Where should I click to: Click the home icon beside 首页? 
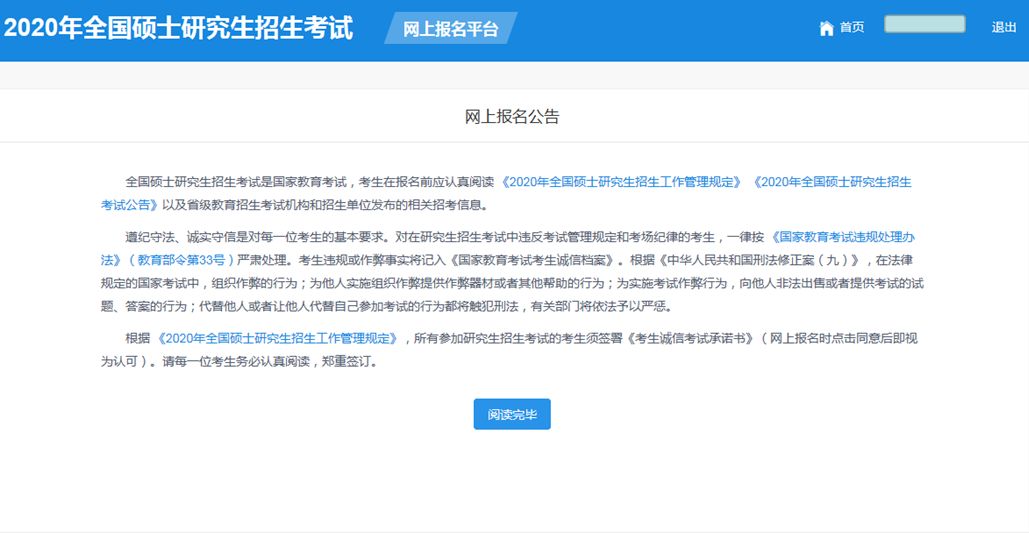coord(826,28)
